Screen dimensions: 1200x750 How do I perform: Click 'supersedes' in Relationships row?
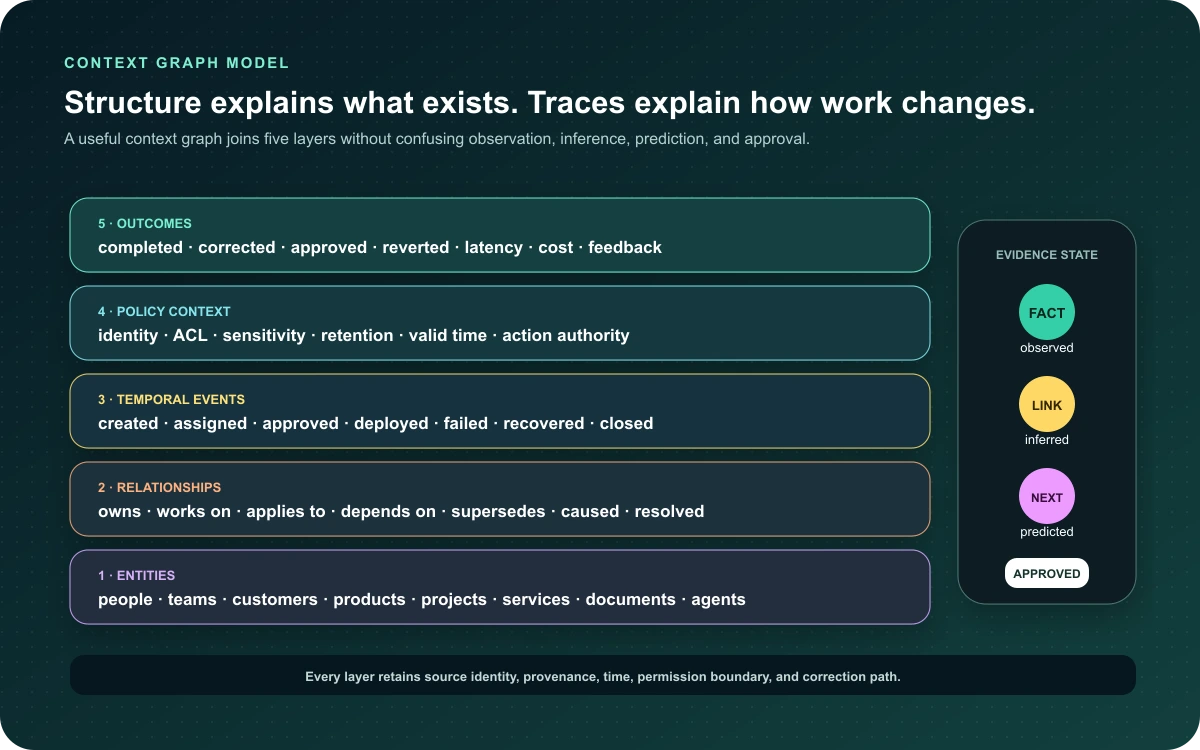[x=498, y=512]
